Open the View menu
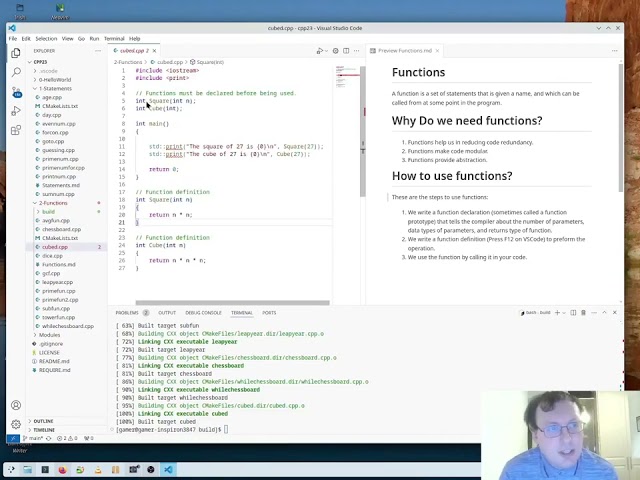The height and width of the screenshot is (480, 640). (x=67, y=39)
